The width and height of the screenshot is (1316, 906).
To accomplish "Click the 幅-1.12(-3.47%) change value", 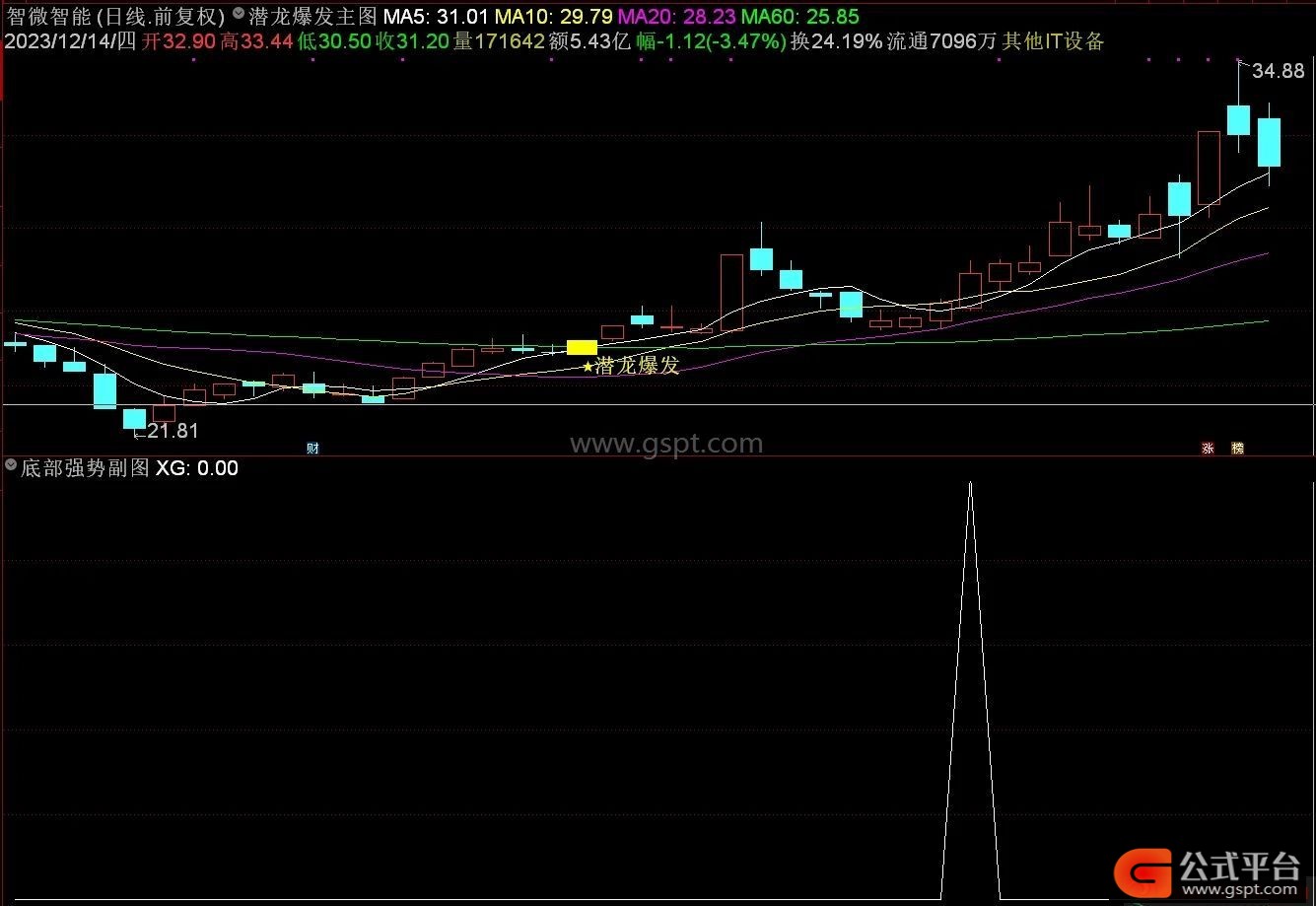I will click(711, 41).
